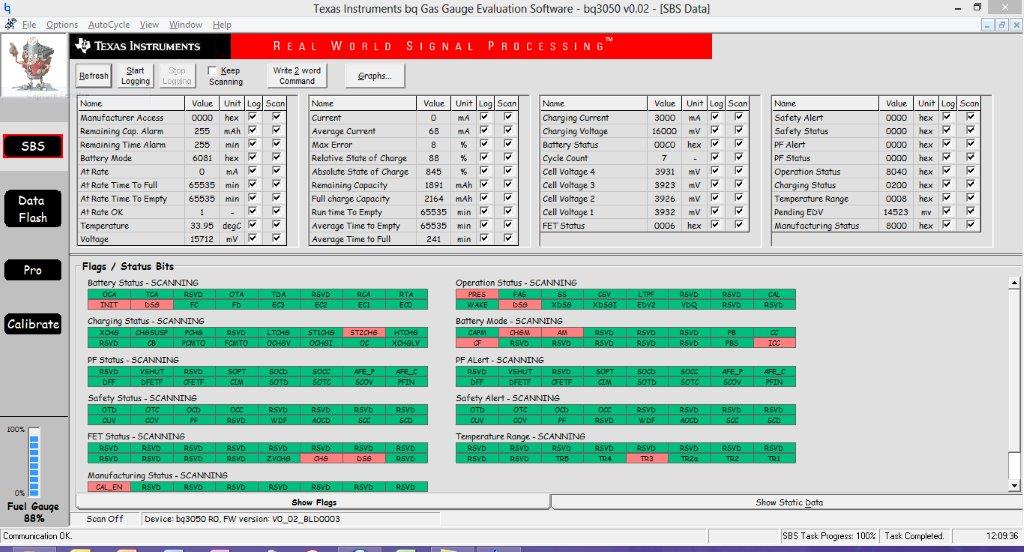Select the Battery Mode value 6081
Image resolution: width=1024 pixels, height=552 pixels.
[202, 158]
